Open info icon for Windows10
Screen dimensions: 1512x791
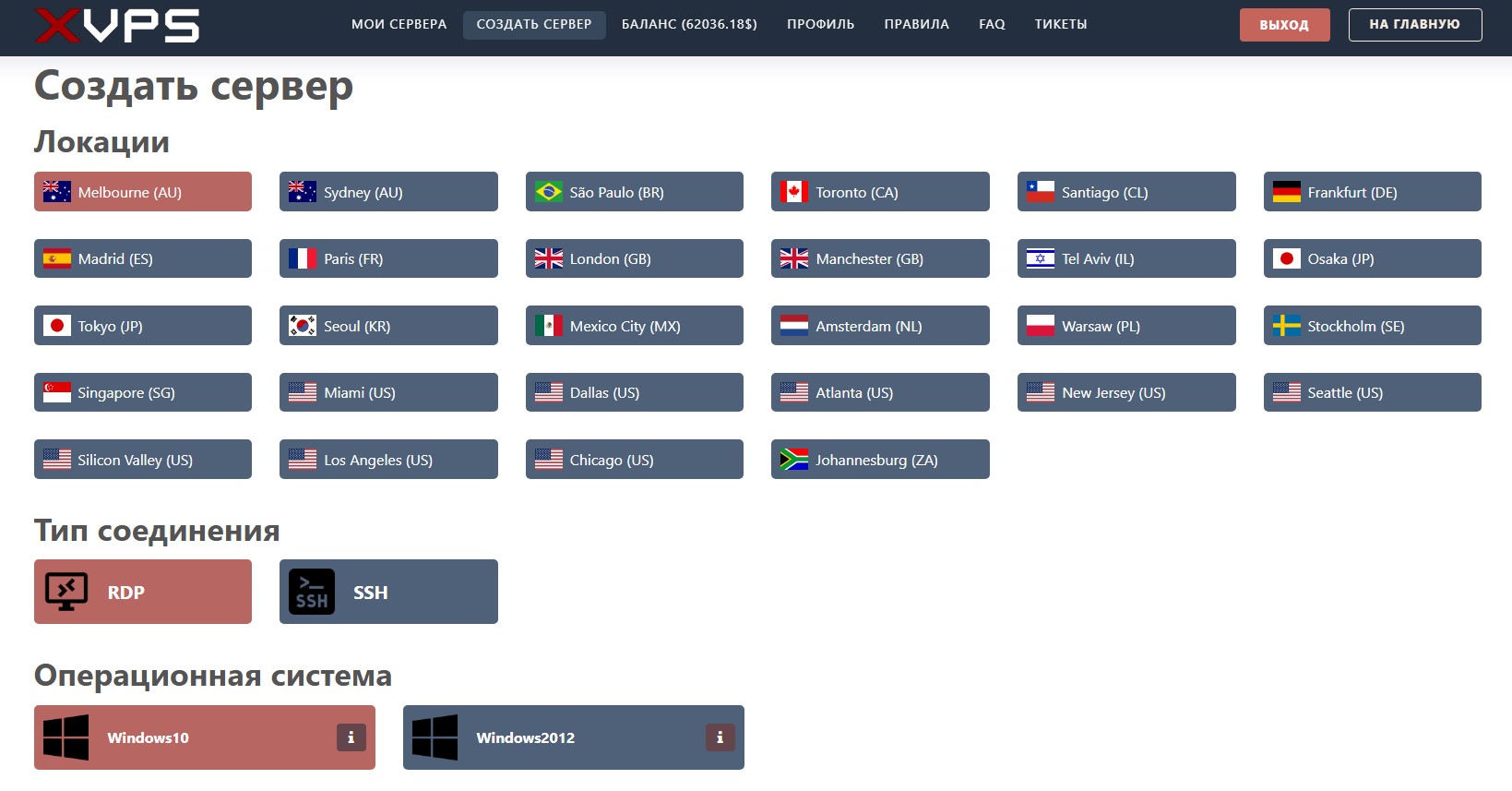(x=351, y=737)
